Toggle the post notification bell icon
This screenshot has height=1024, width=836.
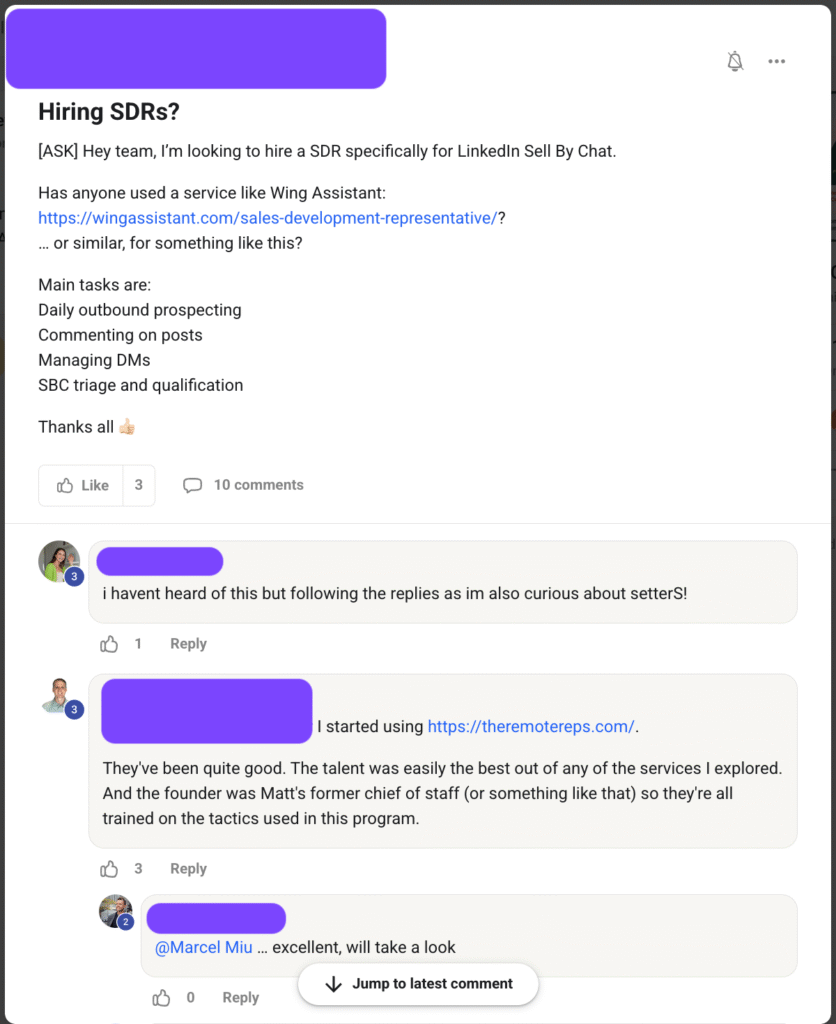pyautogui.click(x=735, y=62)
